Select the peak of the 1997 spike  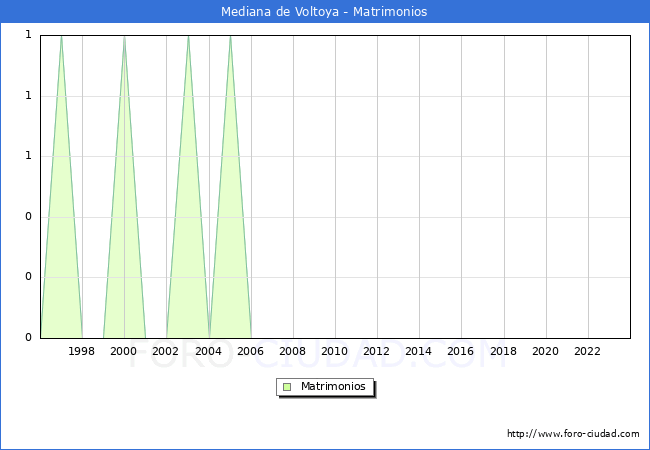(x=61, y=36)
